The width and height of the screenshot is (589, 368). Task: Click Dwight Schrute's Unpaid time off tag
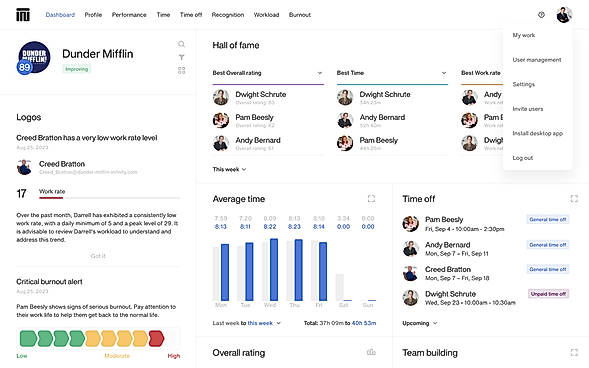(x=548, y=294)
